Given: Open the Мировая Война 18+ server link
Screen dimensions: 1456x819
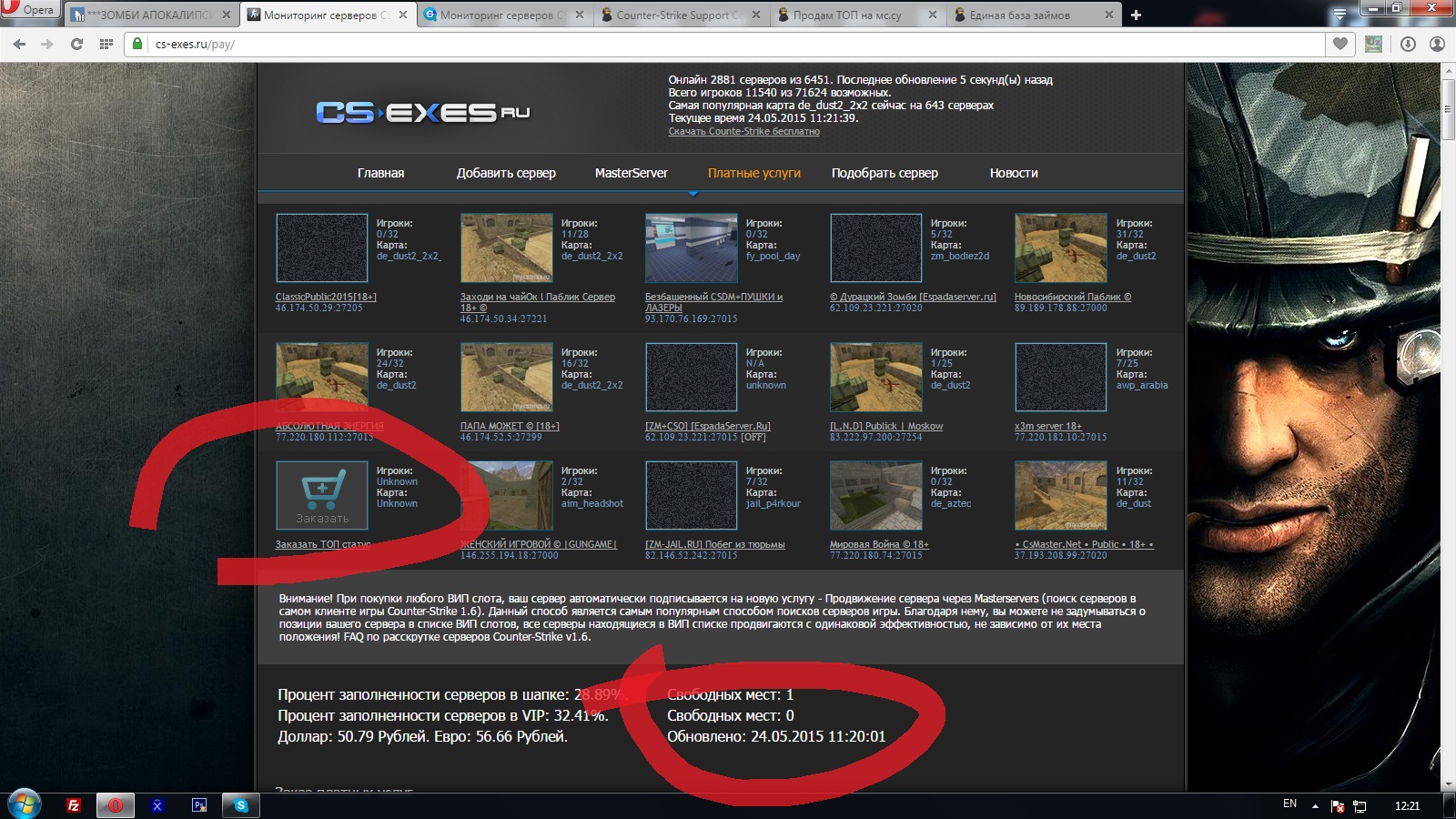Looking at the screenshot, I should click(879, 544).
